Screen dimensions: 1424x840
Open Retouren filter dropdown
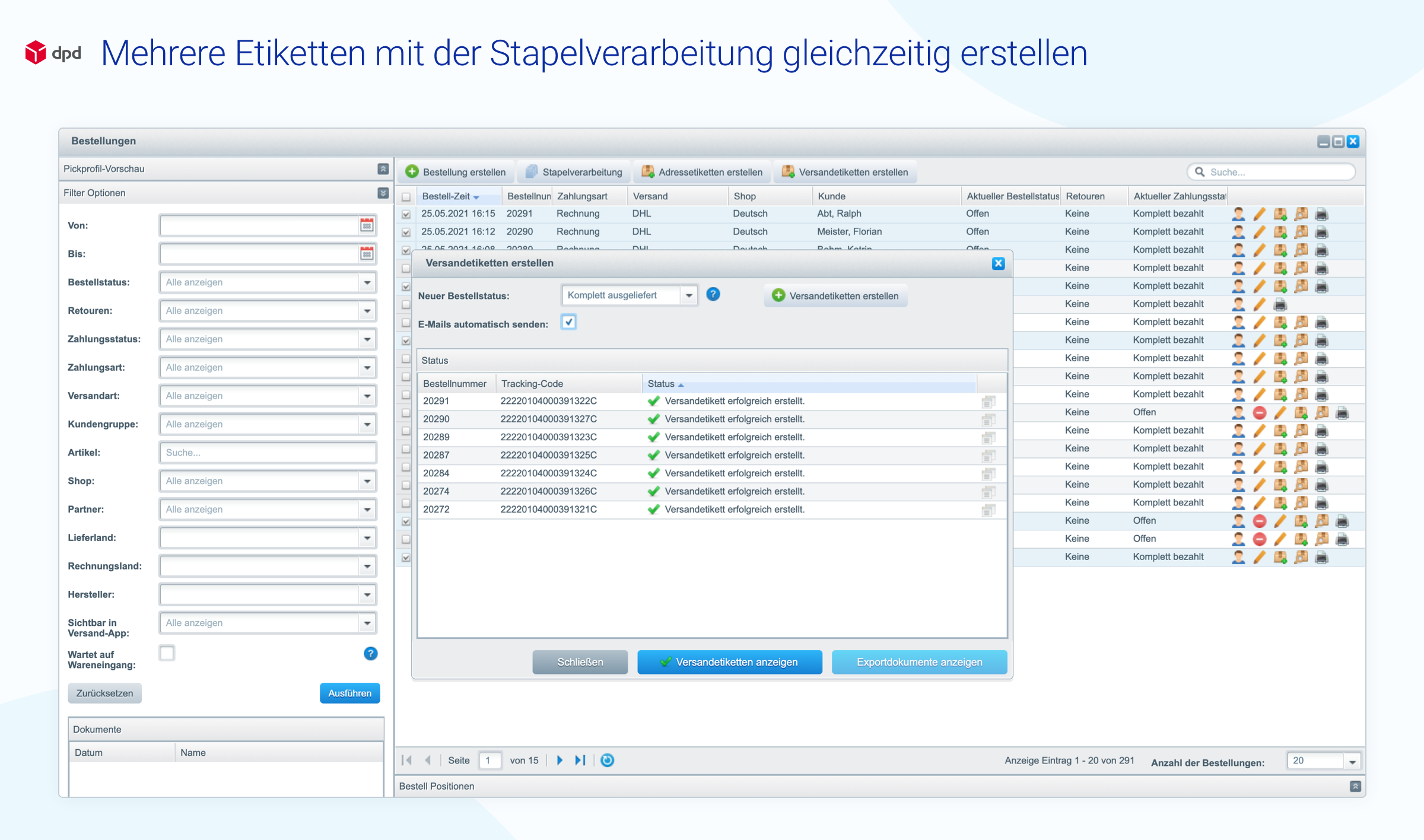[367, 311]
